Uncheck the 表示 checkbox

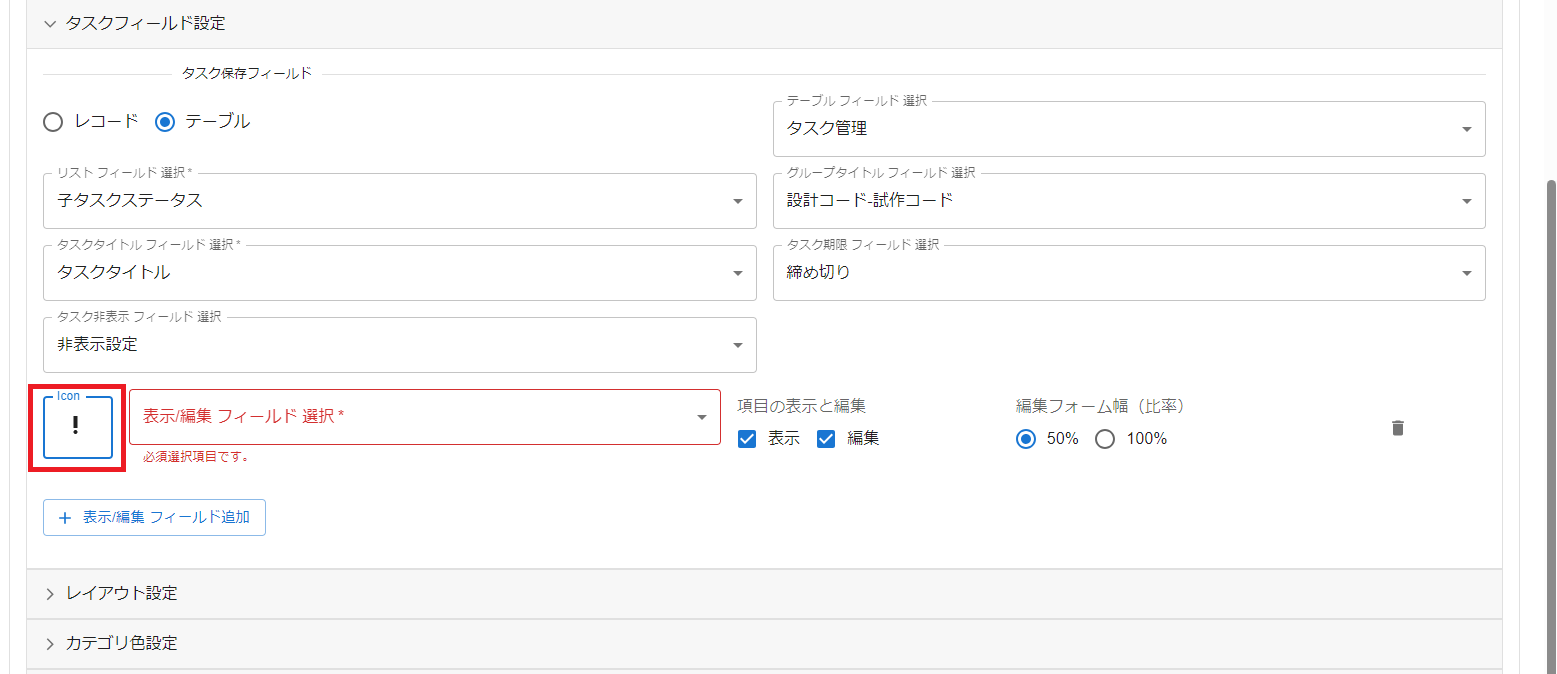(x=746, y=438)
